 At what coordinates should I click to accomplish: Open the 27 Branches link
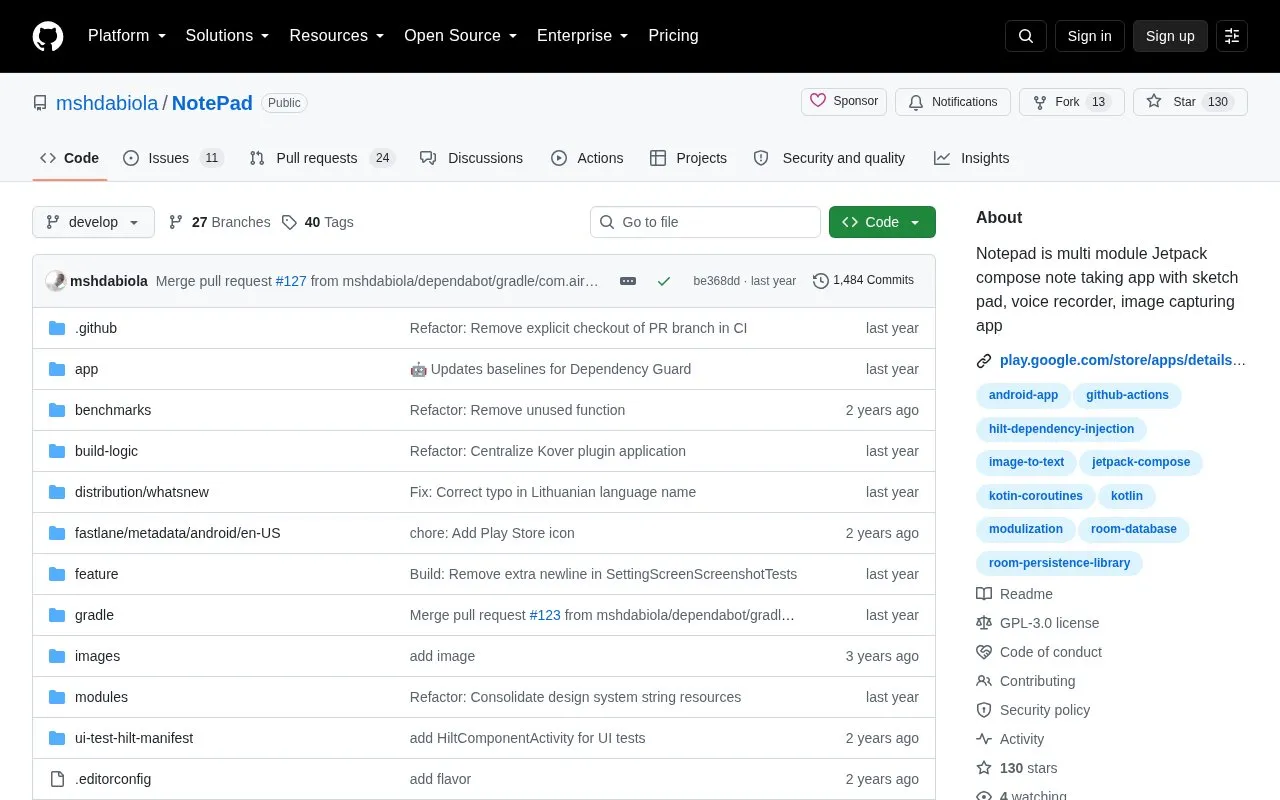tap(220, 222)
